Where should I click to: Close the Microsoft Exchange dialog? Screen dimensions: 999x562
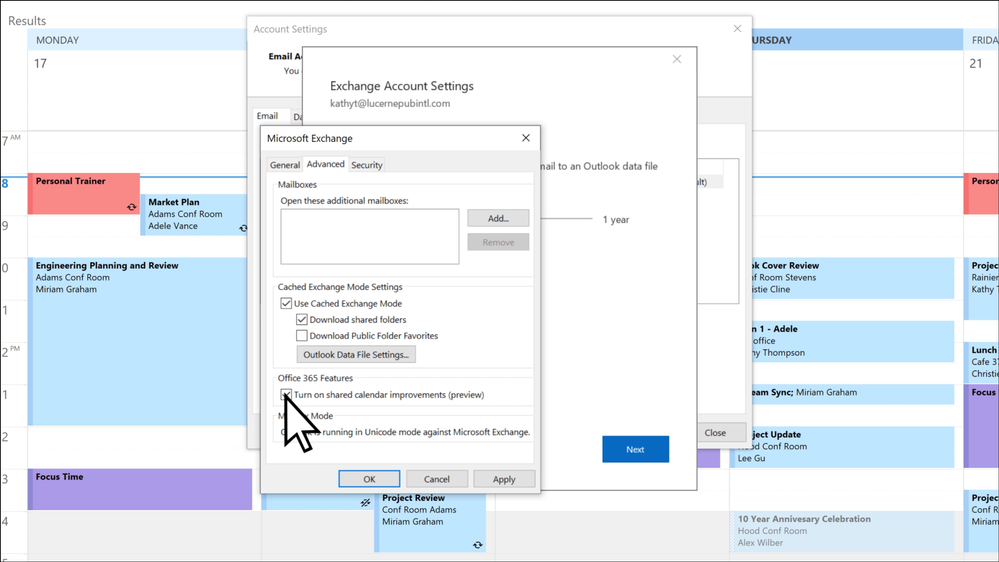526,138
